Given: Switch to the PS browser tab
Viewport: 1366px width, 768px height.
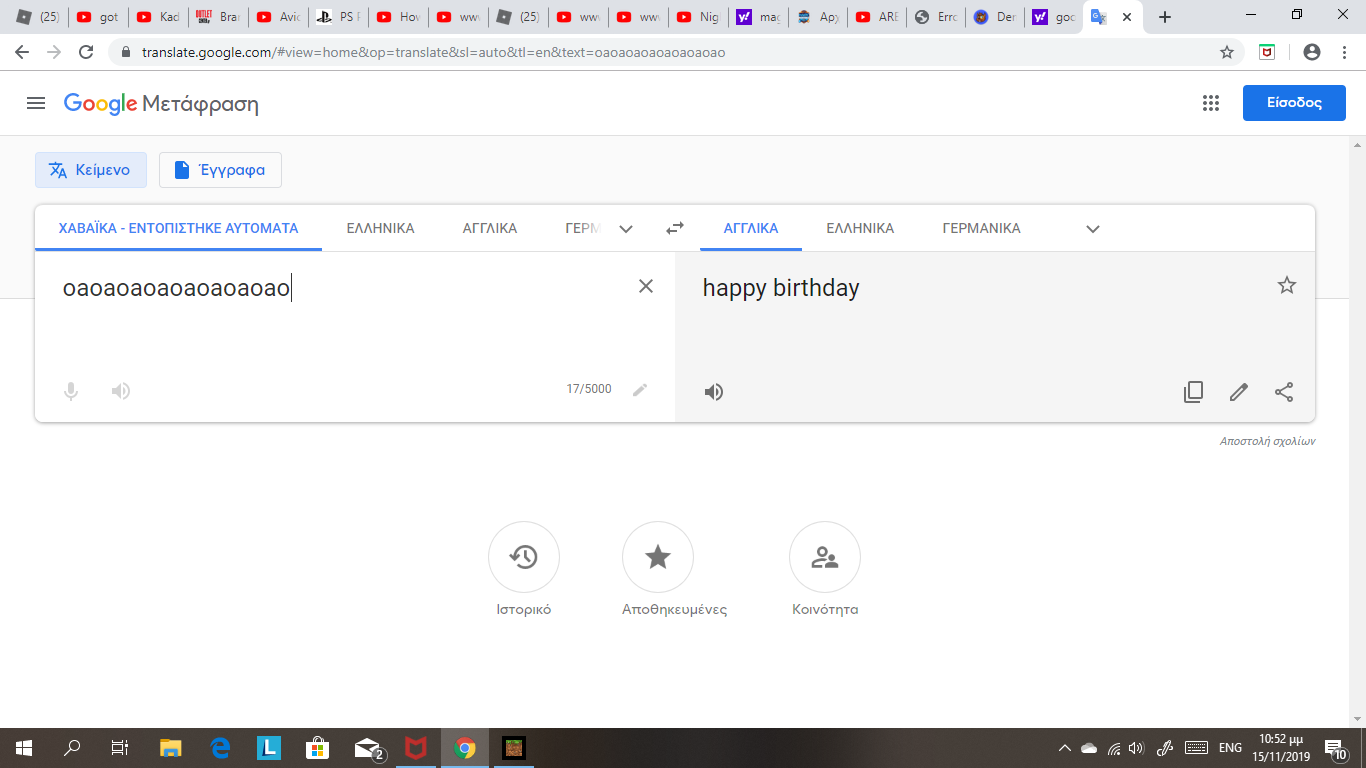Looking at the screenshot, I should click(x=338, y=17).
